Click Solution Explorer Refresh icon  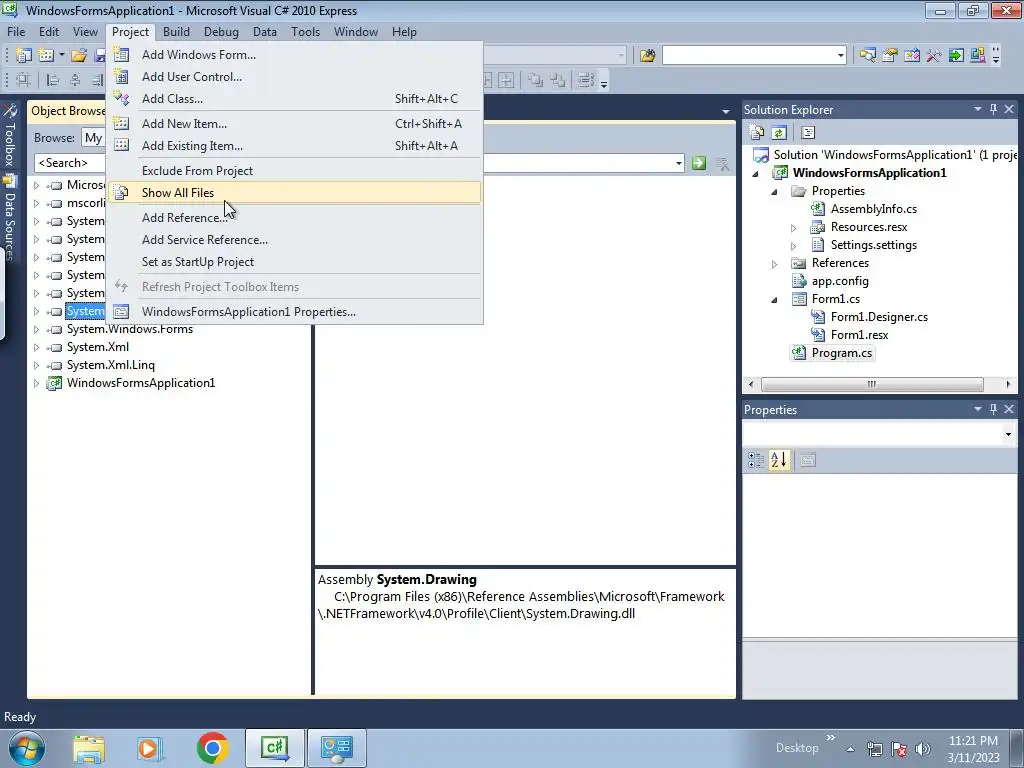pyautogui.click(x=779, y=133)
